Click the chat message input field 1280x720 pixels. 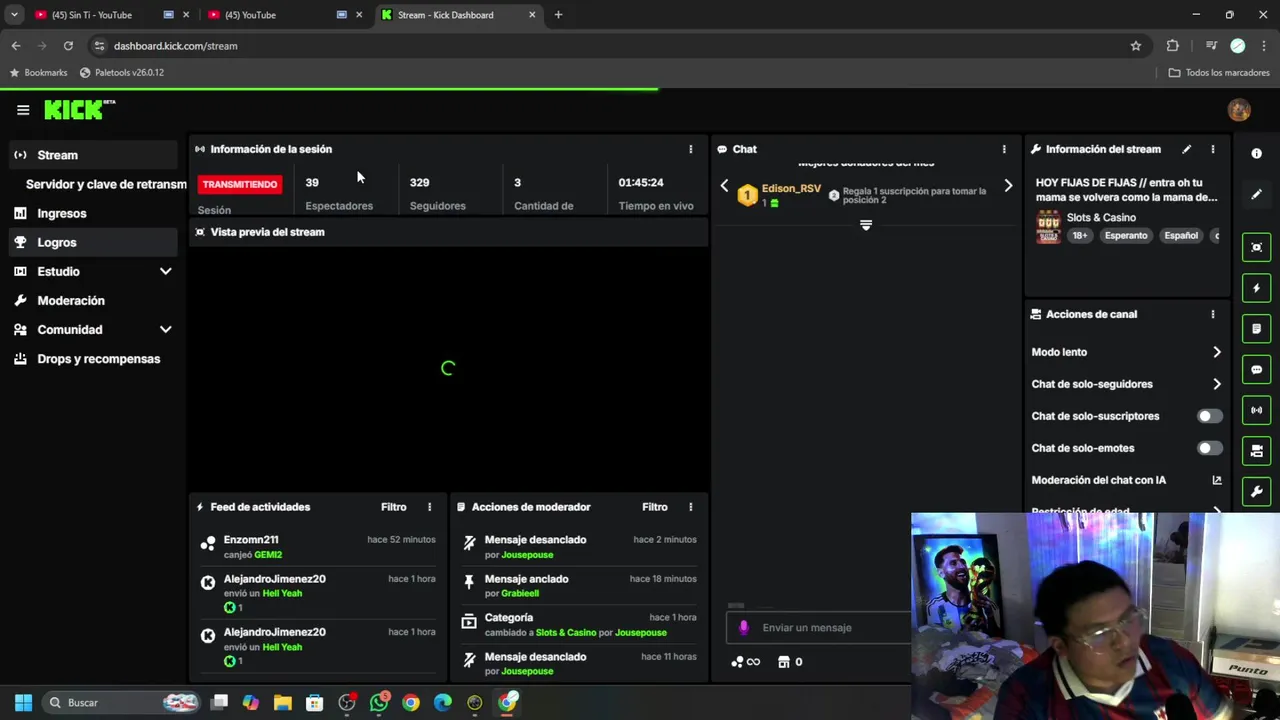818,628
